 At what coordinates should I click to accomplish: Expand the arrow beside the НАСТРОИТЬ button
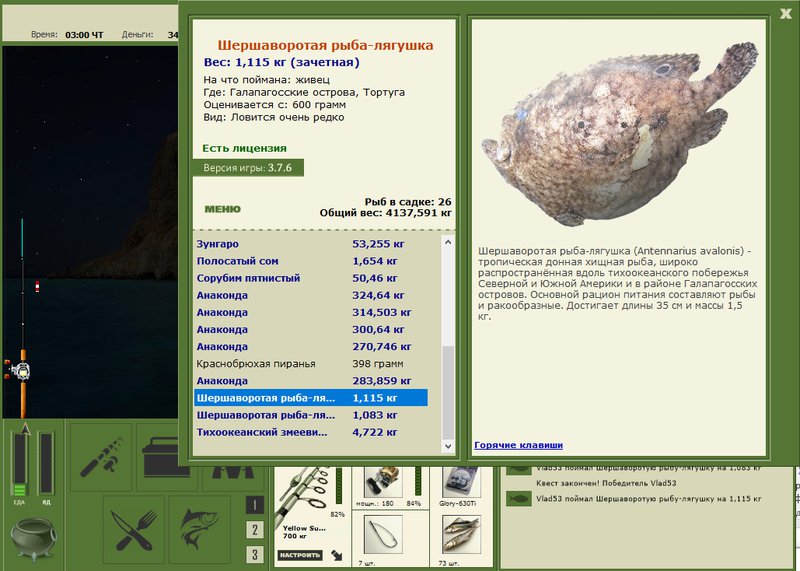point(337,555)
